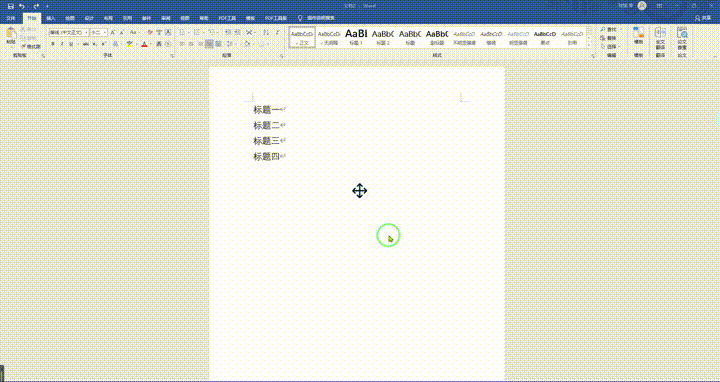720x382 pixels.
Task: Apply the 标题 1 style
Action: coord(356,37)
